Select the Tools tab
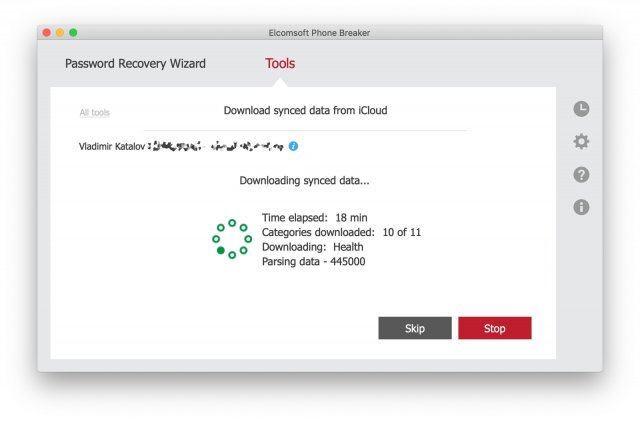Screen dimensions: 640x421 click(x=280, y=64)
